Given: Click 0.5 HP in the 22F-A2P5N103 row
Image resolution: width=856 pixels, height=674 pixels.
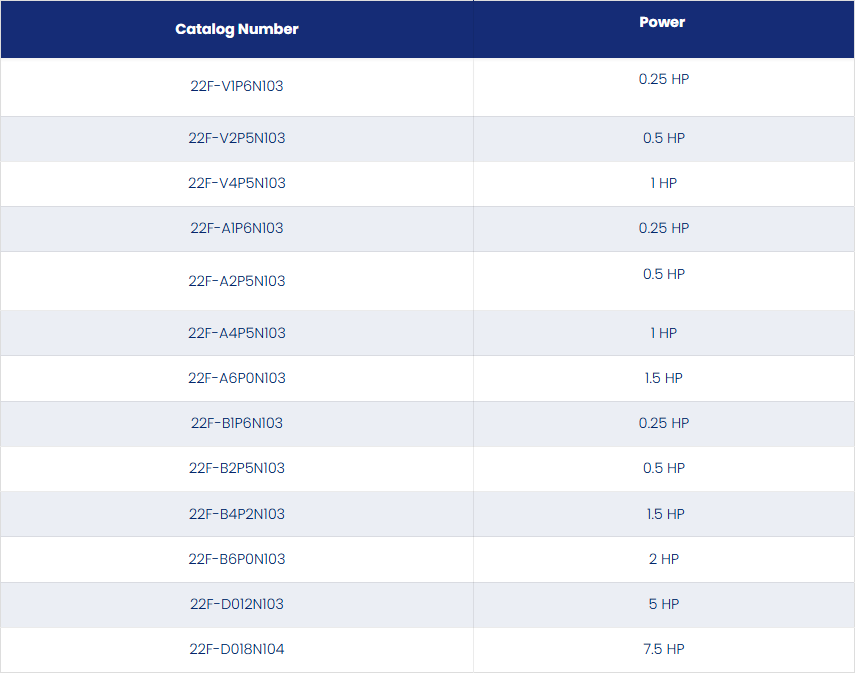Looking at the screenshot, I should point(664,274).
